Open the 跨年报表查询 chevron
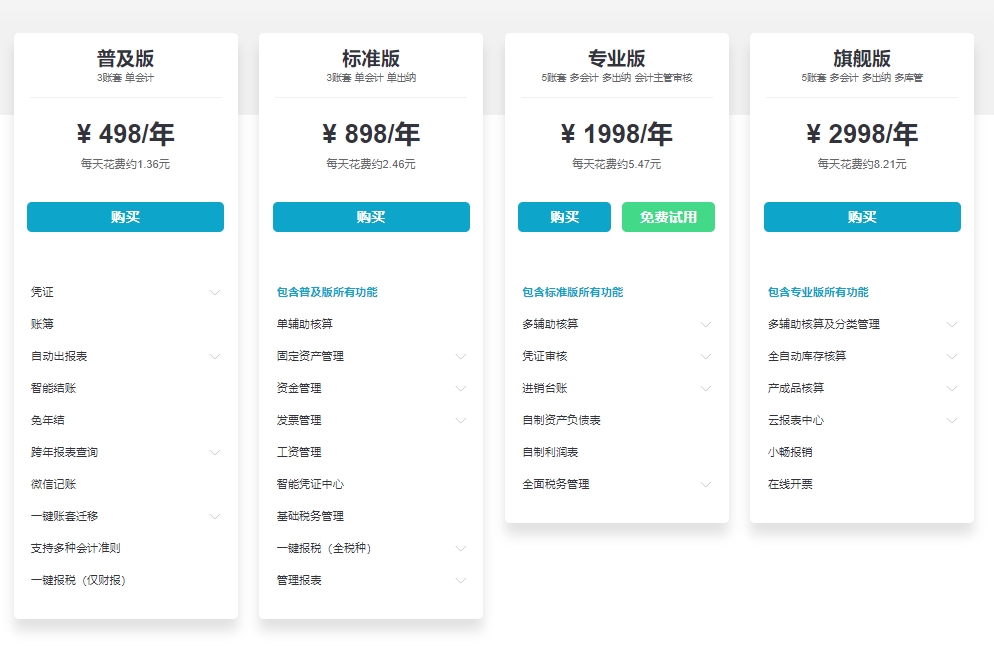This screenshot has width=994, height=652. [x=215, y=452]
